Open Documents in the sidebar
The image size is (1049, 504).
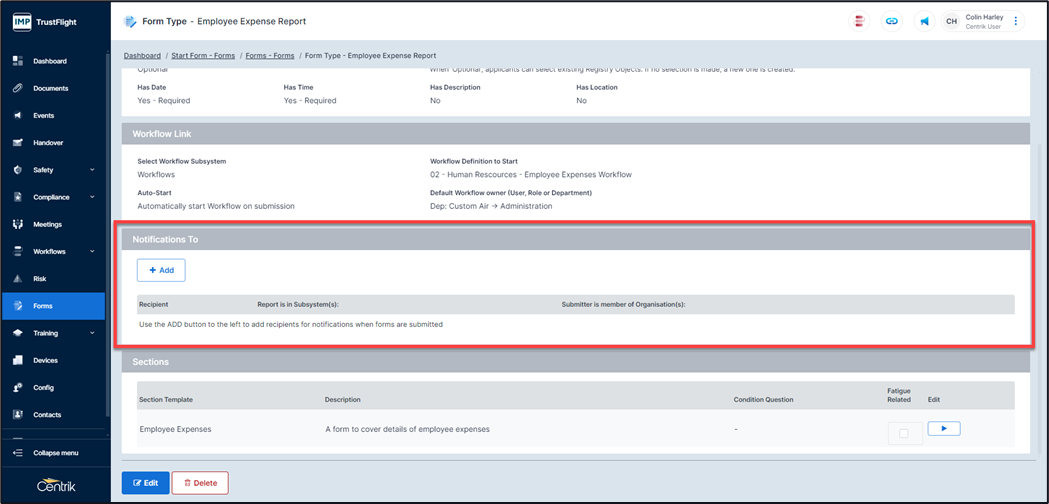click(x=50, y=88)
